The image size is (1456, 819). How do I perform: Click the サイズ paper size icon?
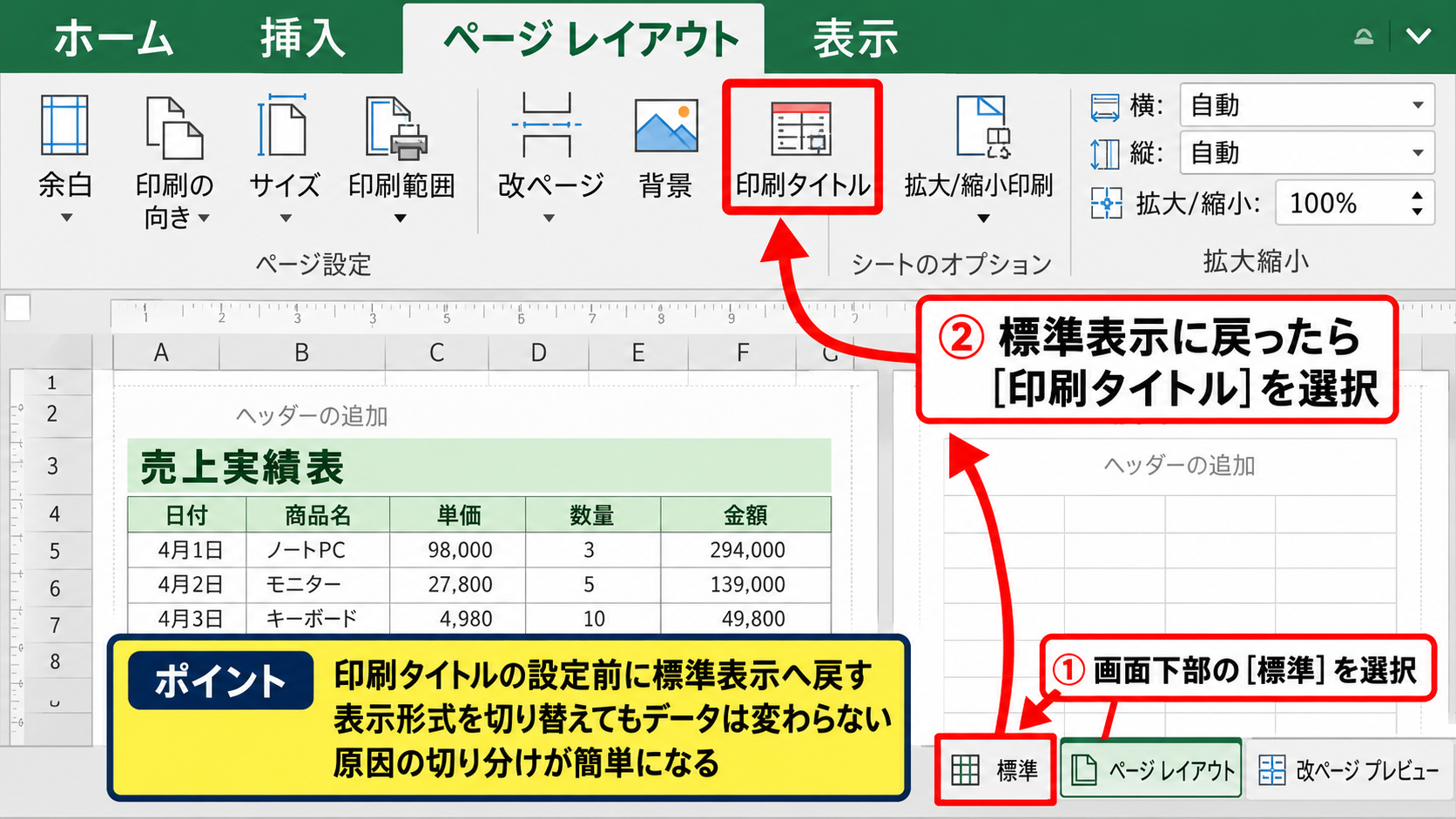tap(283, 125)
